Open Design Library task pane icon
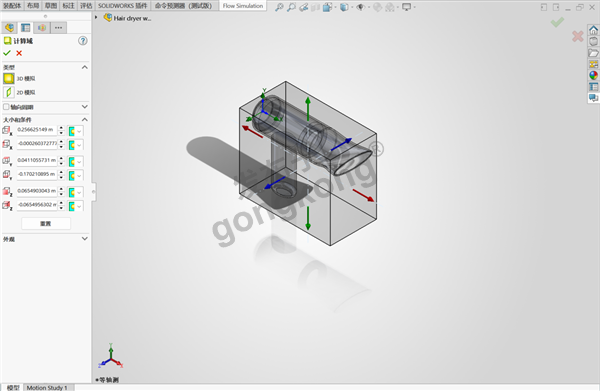The width and height of the screenshot is (600, 391). (593, 41)
